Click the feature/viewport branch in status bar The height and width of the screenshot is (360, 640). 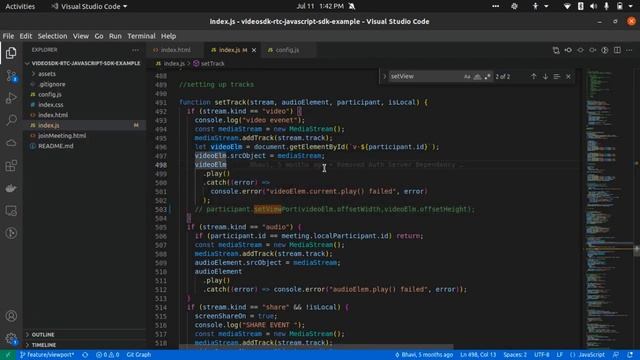point(47,355)
